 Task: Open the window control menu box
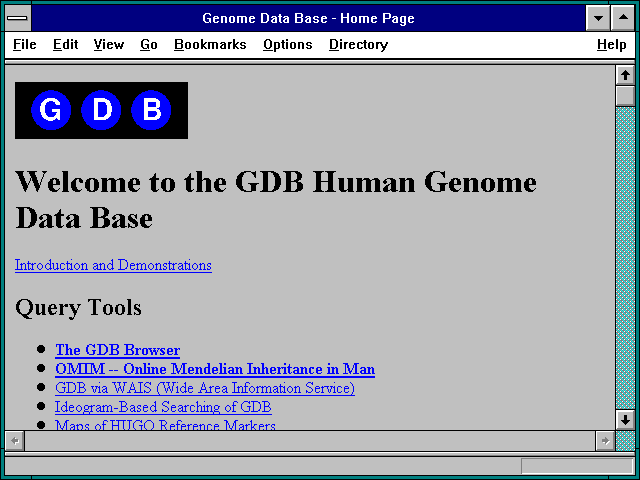(18, 18)
